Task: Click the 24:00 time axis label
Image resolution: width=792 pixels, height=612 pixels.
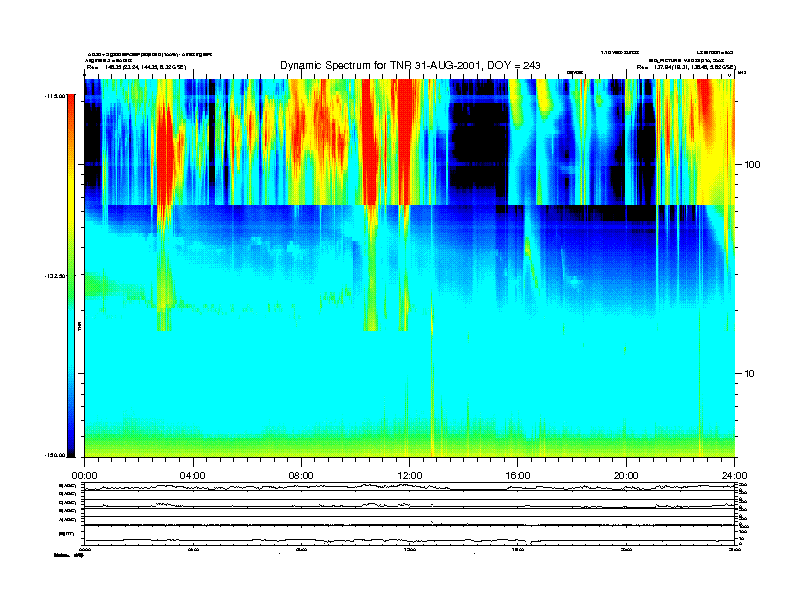Action: click(x=734, y=476)
